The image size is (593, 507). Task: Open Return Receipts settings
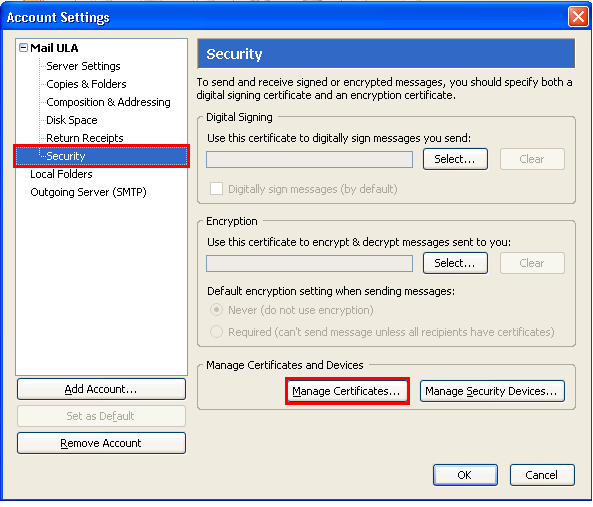click(x=85, y=138)
